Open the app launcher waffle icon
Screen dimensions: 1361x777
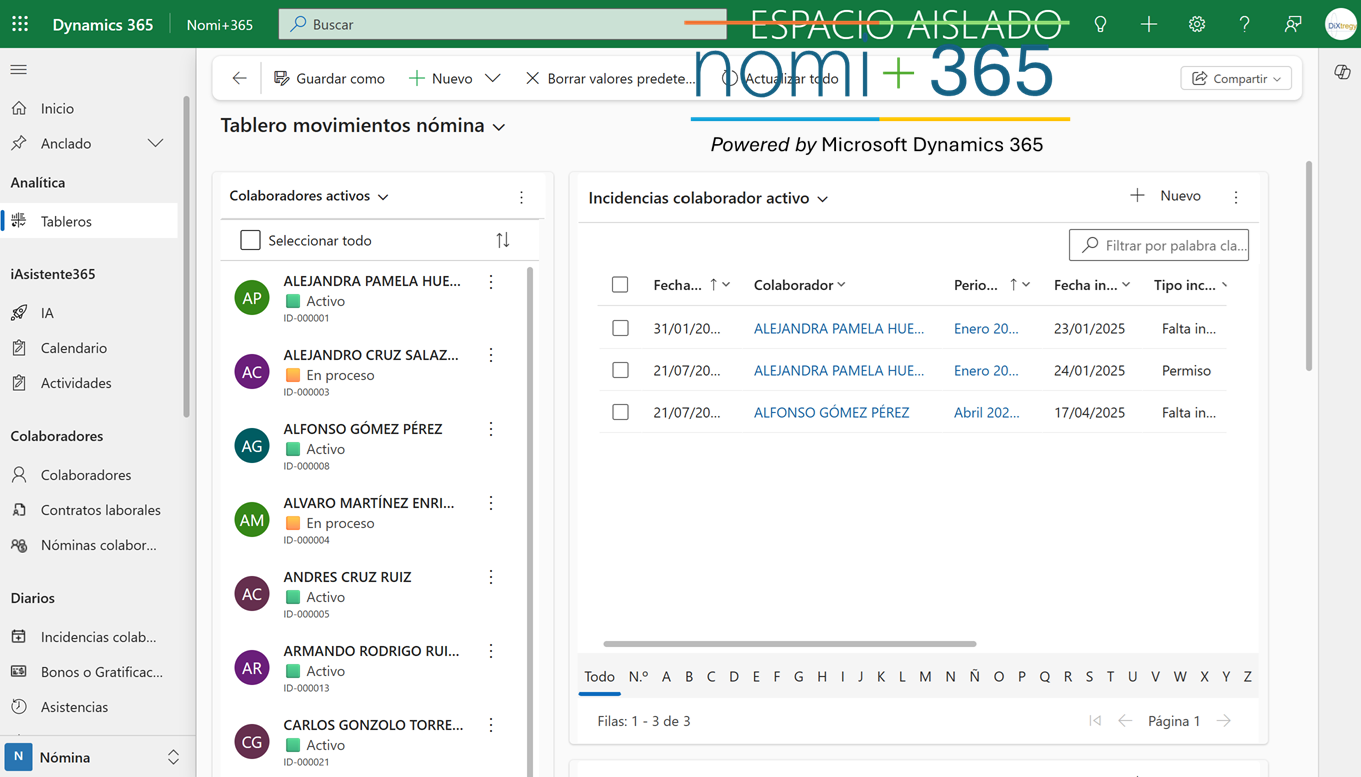click(x=20, y=24)
